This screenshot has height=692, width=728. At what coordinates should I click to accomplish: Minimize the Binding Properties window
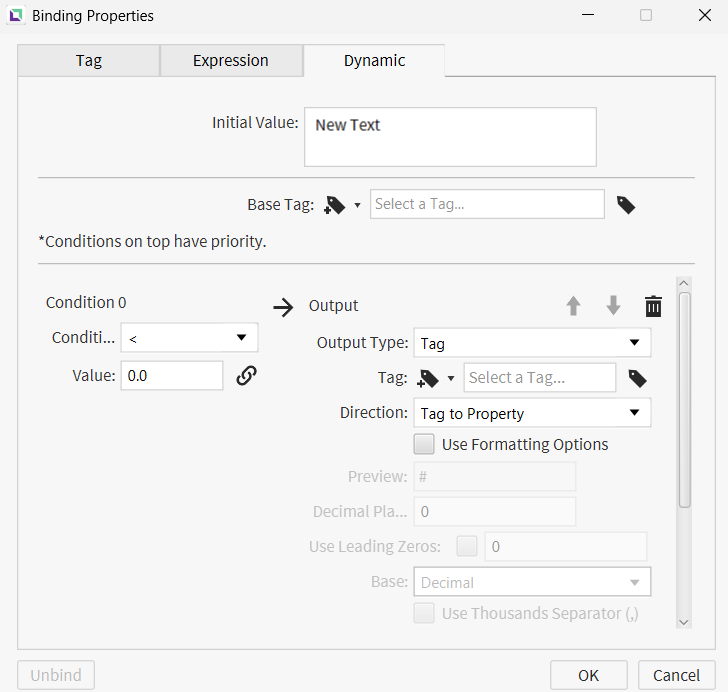[x=588, y=15]
